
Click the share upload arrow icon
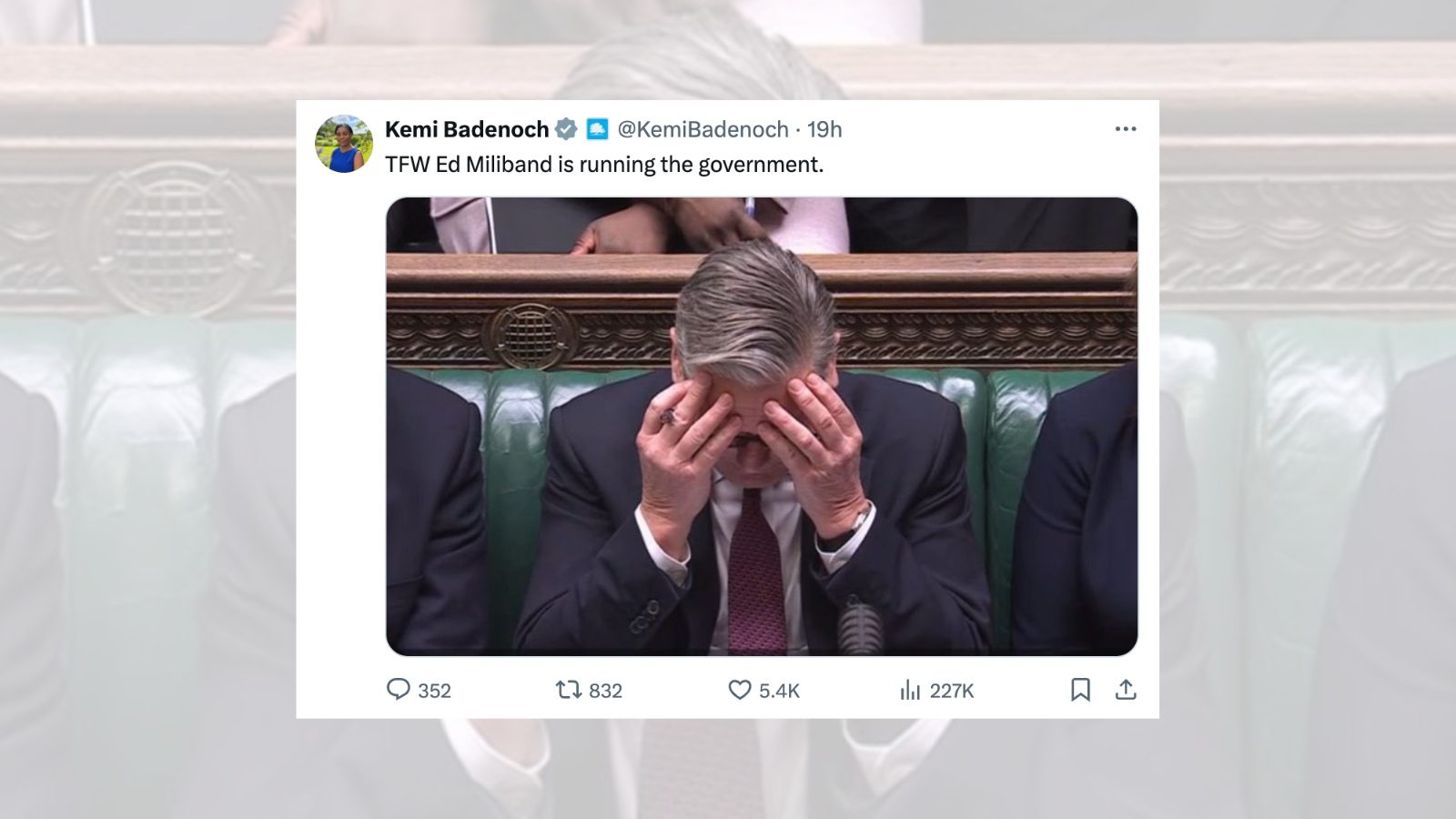[1126, 690]
